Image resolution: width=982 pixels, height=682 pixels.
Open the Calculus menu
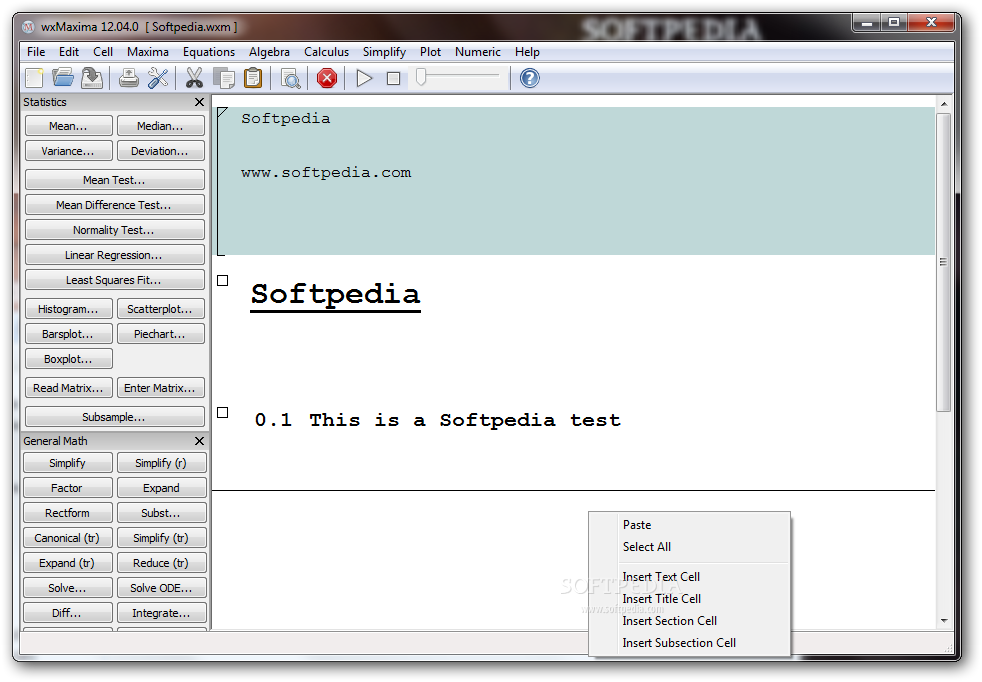coord(326,52)
